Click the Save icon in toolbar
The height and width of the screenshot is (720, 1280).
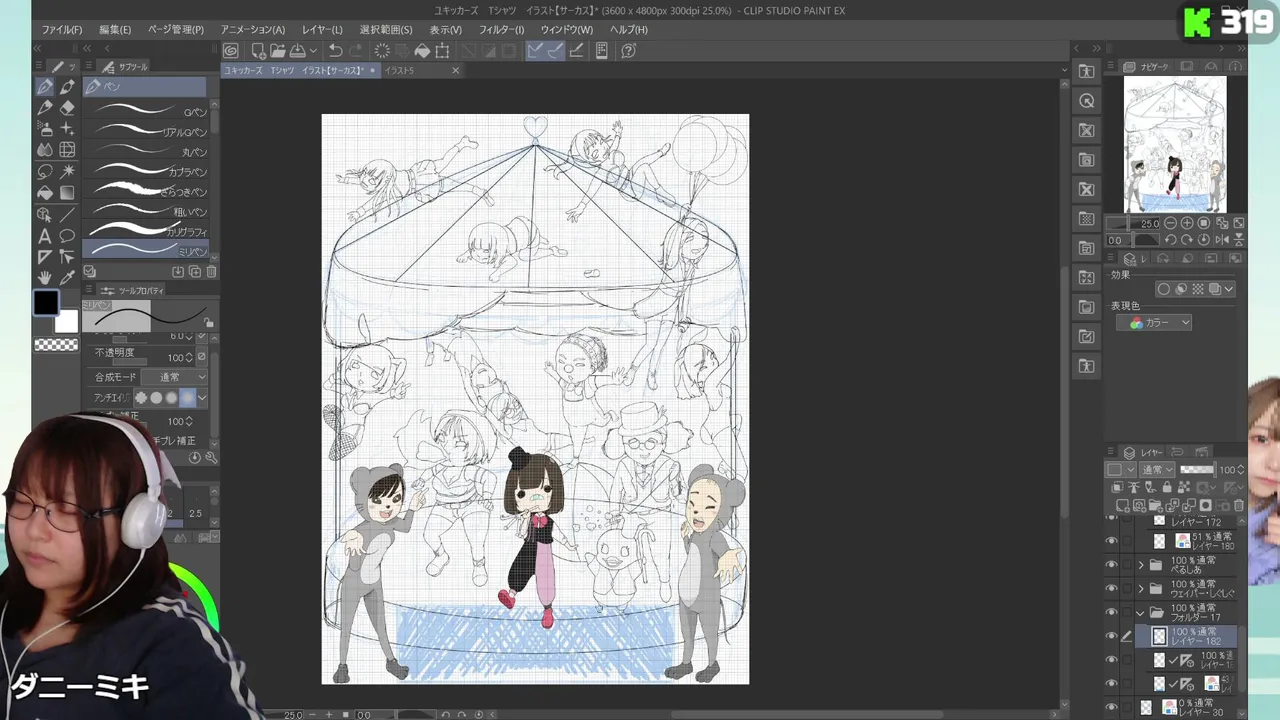297,51
